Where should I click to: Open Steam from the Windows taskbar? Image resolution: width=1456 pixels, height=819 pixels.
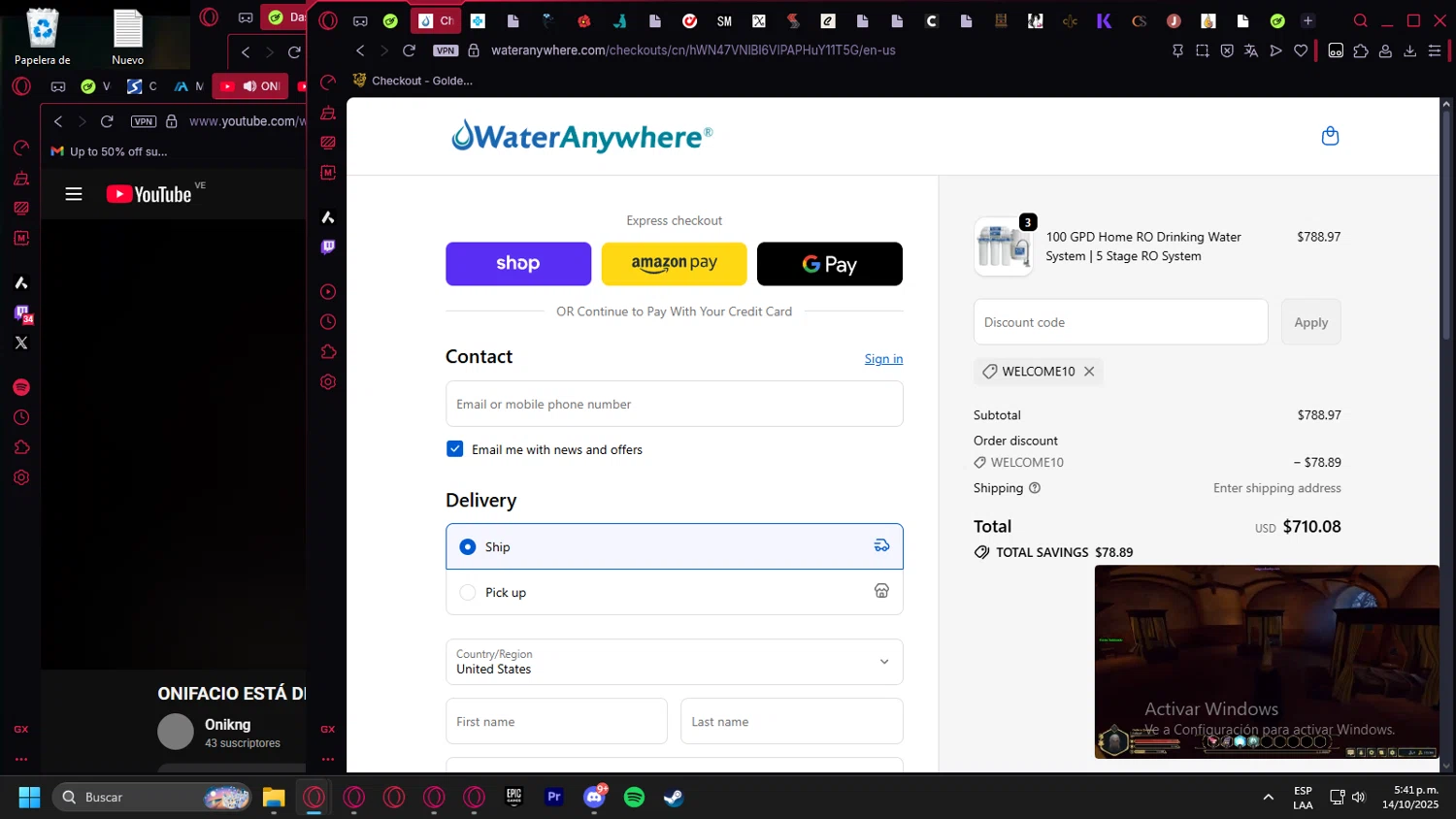pos(674,797)
